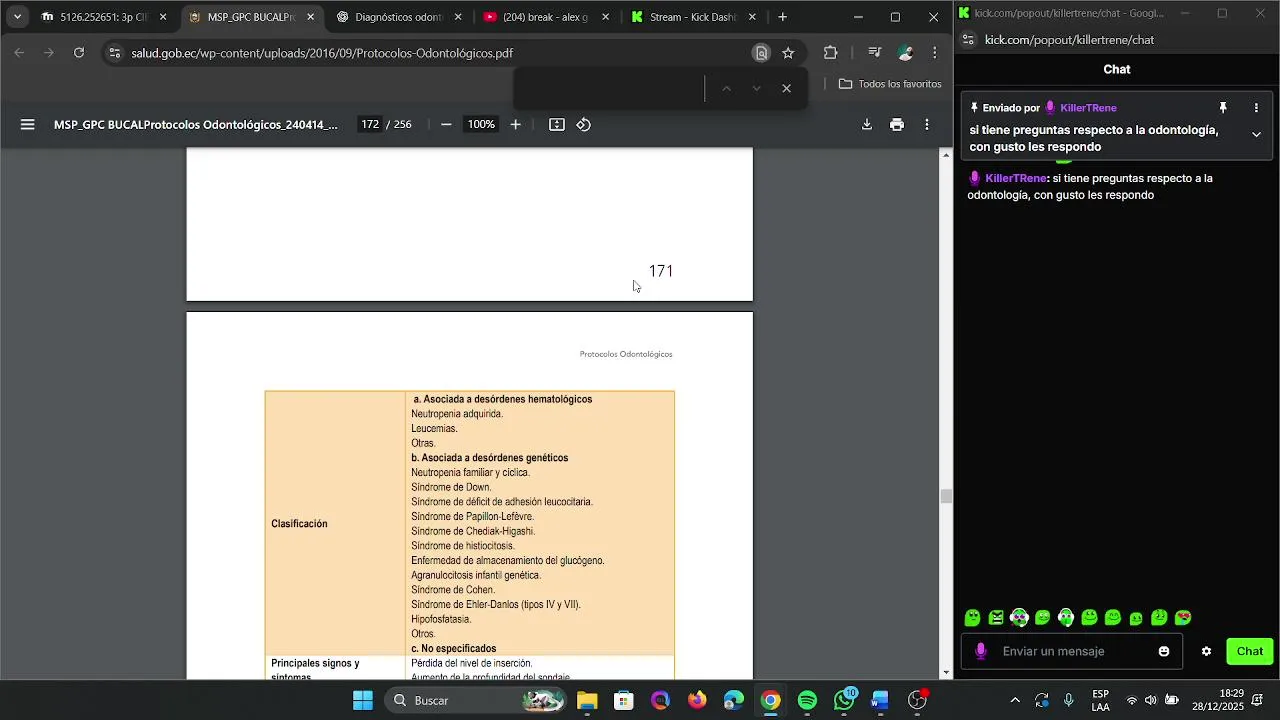Open chat settings gear icon
This screenshot has width=1280, height=720.
coord(1206,651)
